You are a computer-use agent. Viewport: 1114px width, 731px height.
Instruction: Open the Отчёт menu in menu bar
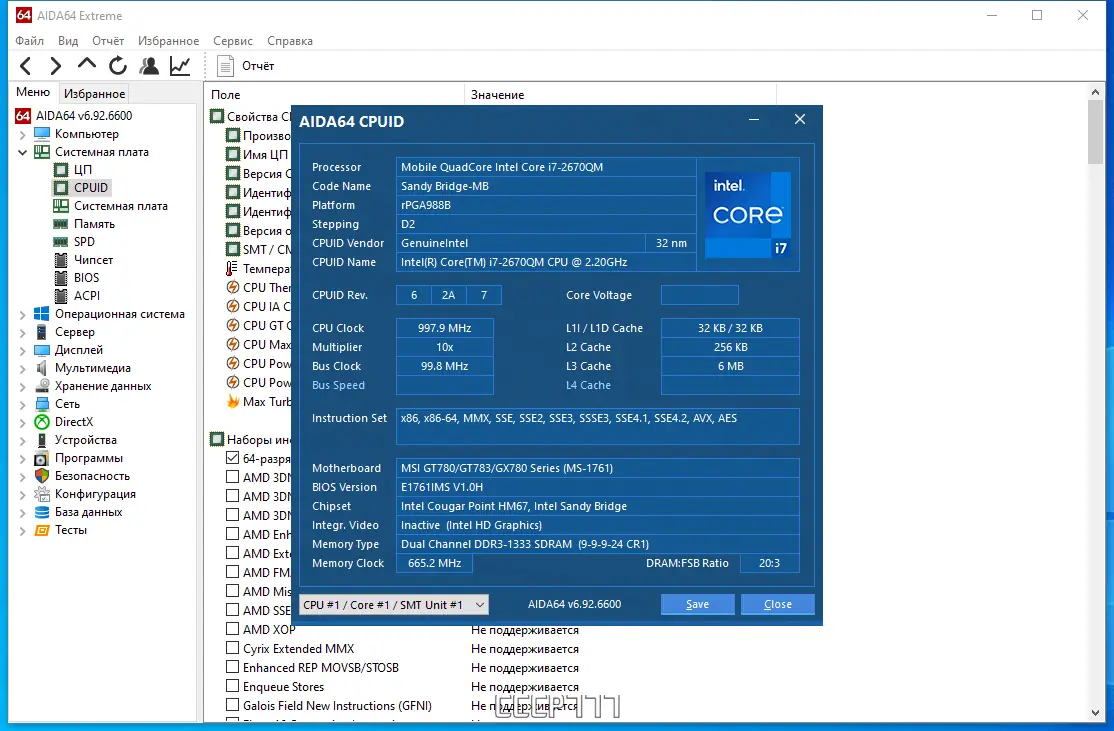coord(108,40)
